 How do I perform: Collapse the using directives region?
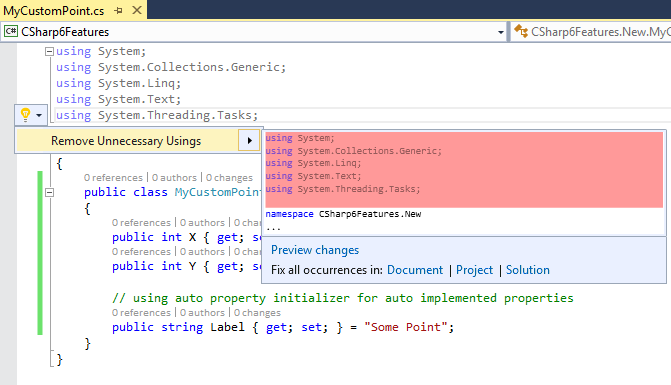pyautogui.click(x=49, y=52)
